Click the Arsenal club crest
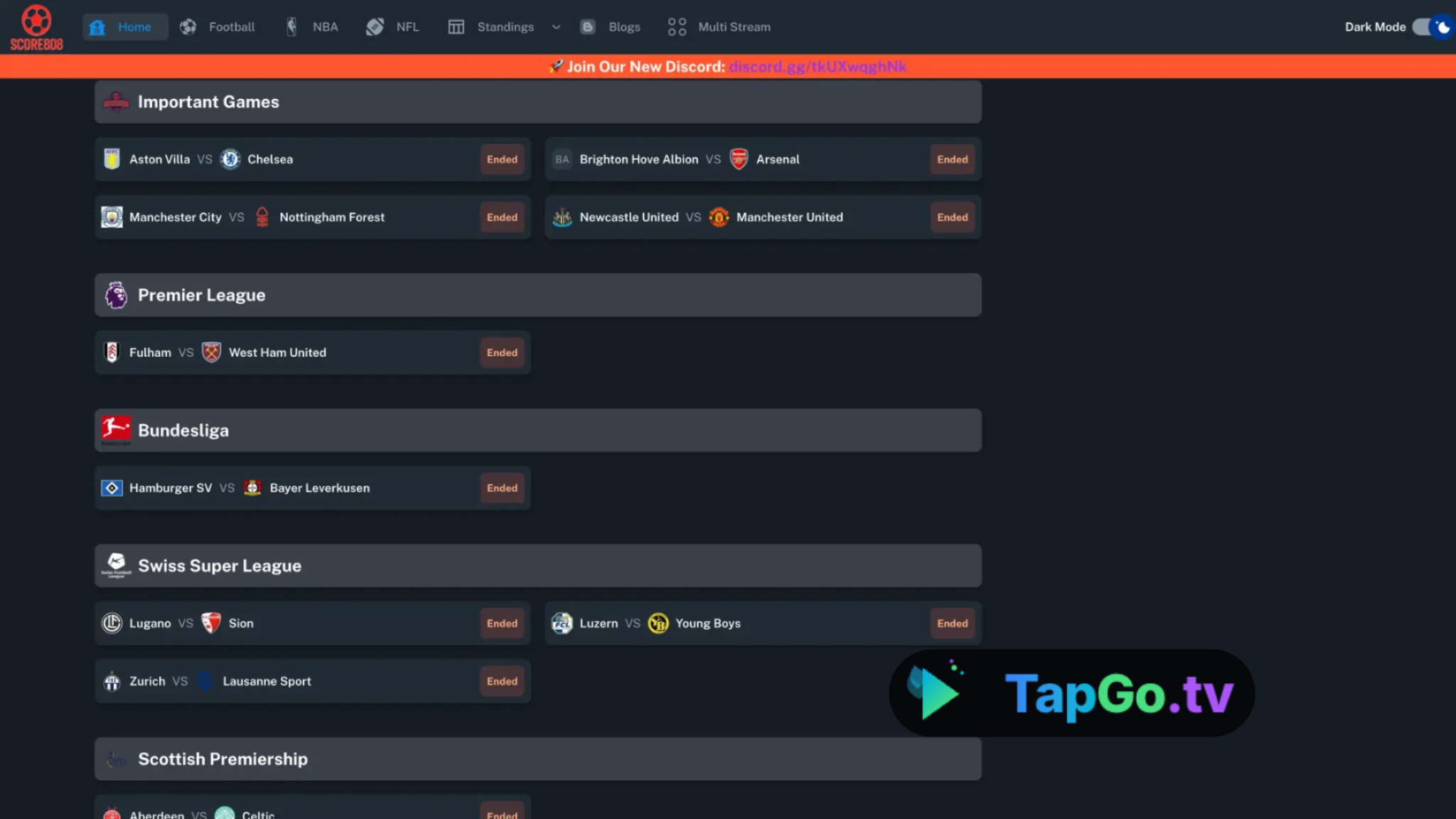The height and width of the screenshot is (819, 1456). (x=739, y=159)
